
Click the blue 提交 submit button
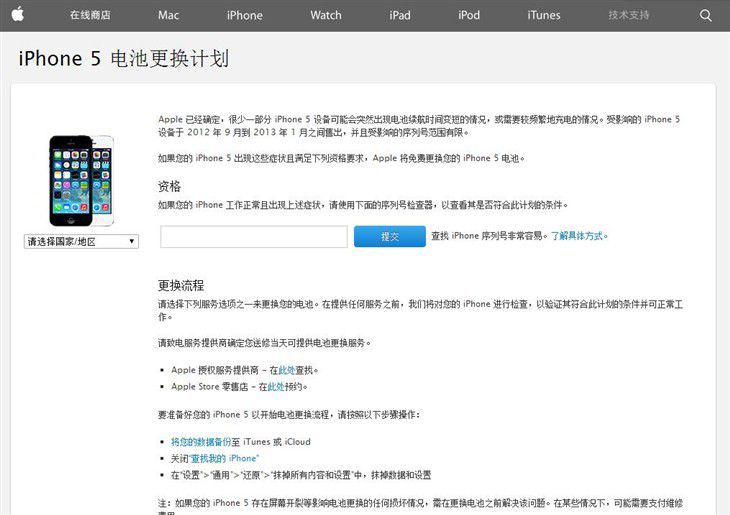390,236
